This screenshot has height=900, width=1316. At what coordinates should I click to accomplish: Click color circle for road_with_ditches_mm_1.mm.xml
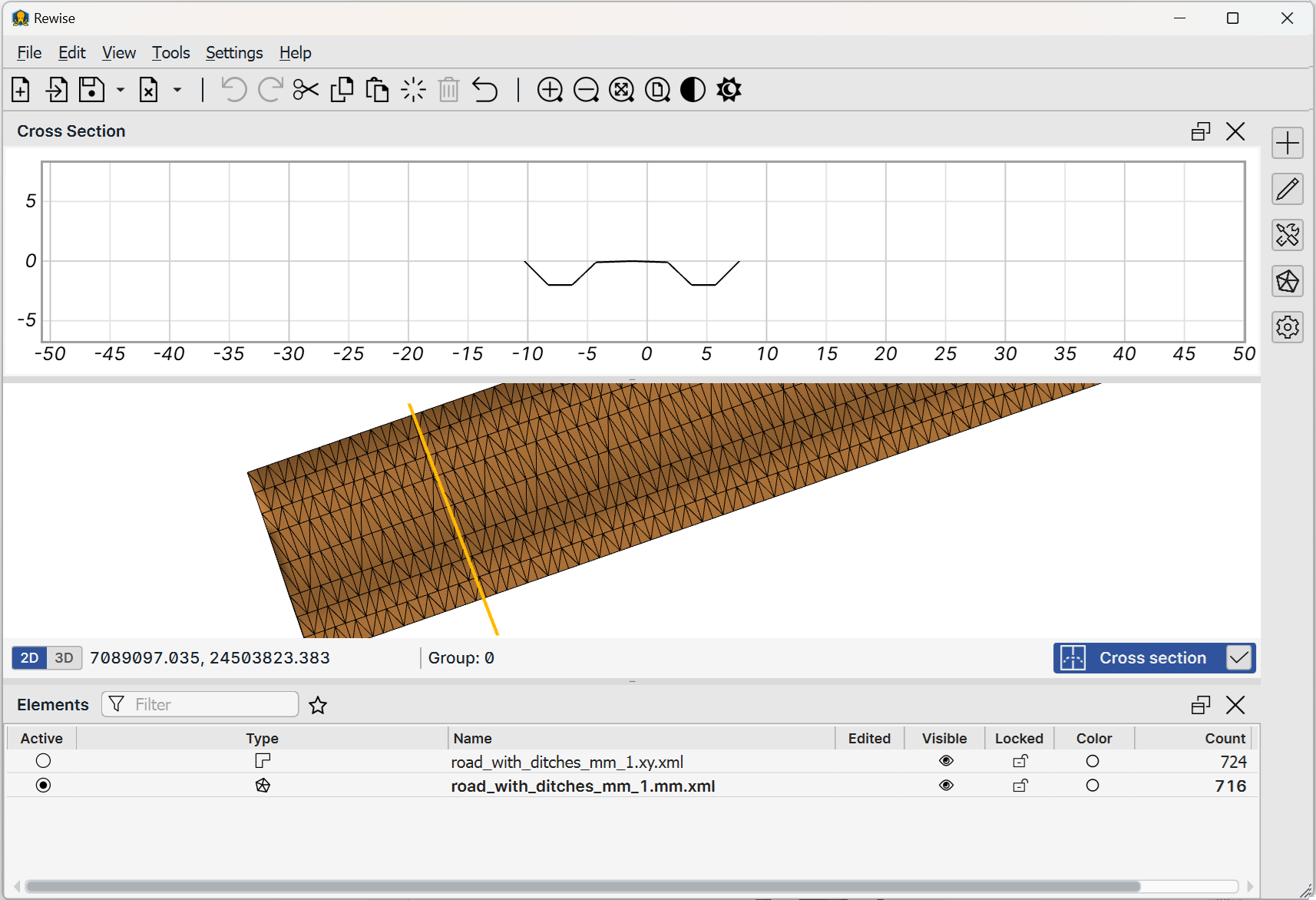pos(1093,785)
